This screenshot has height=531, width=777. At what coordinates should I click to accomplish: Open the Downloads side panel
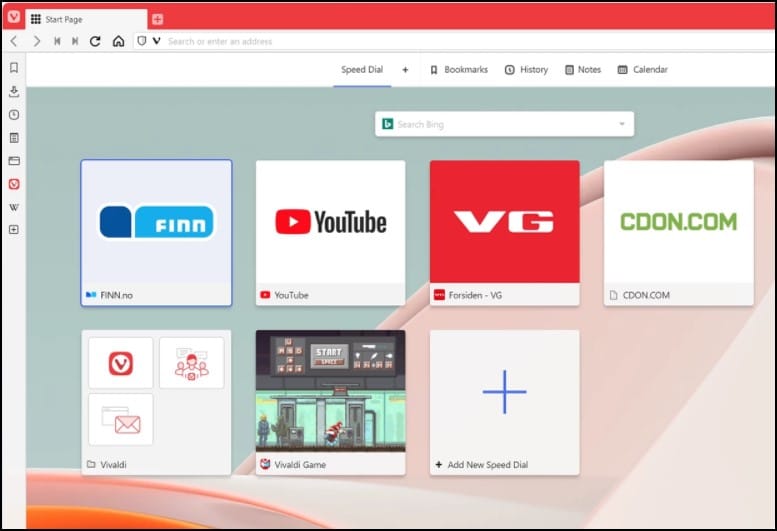[14, 91]
